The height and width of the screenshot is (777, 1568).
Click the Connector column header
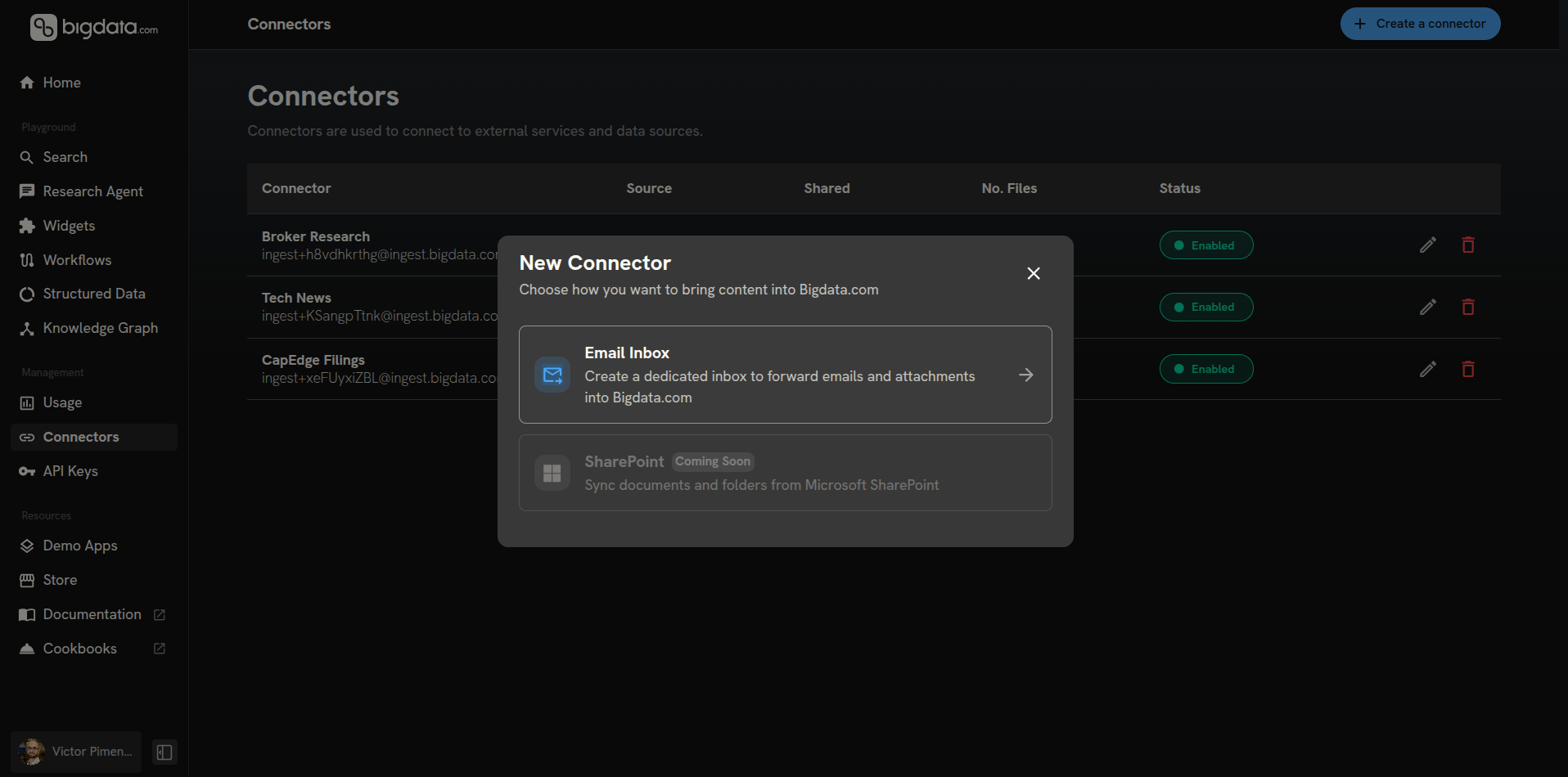(x=296, y=188)
